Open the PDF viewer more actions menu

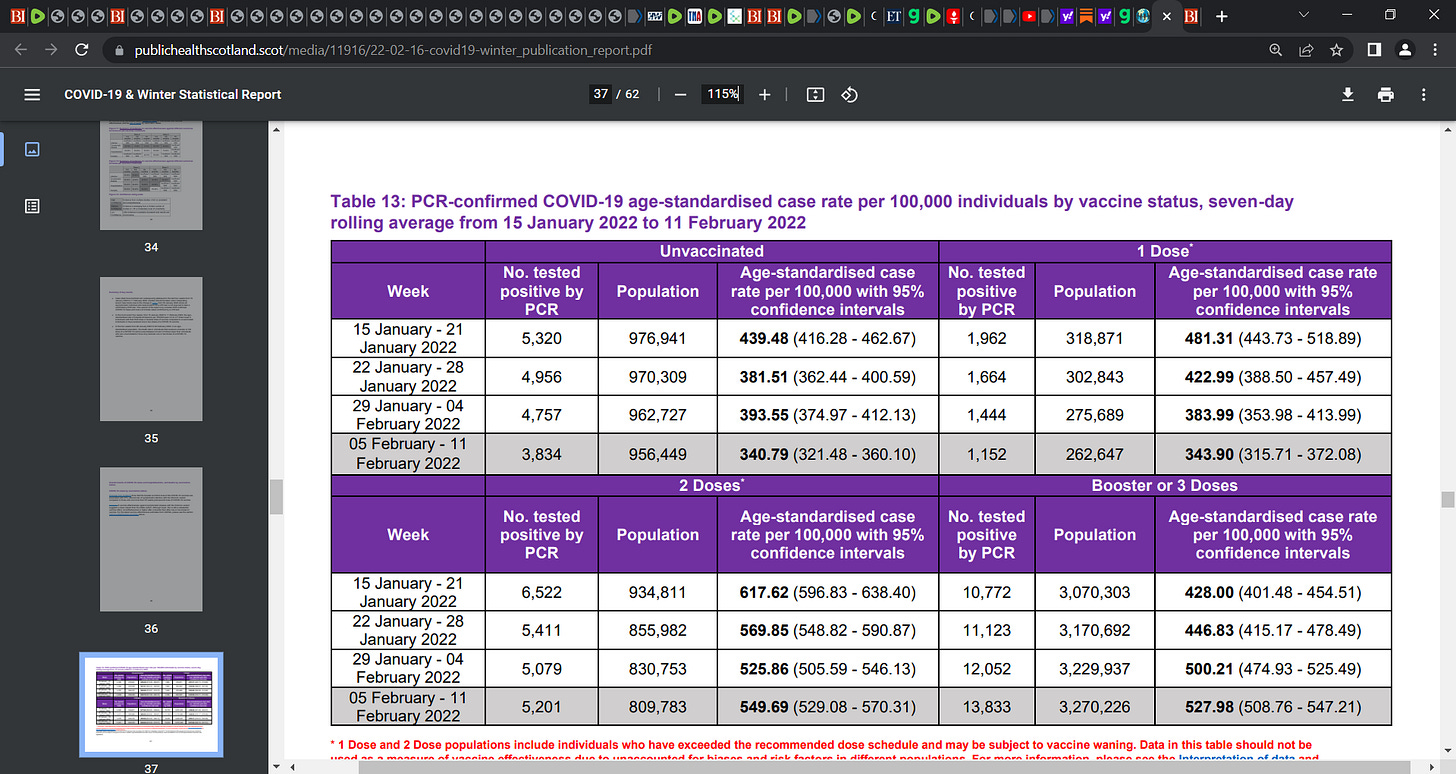tap(1423, 94)
